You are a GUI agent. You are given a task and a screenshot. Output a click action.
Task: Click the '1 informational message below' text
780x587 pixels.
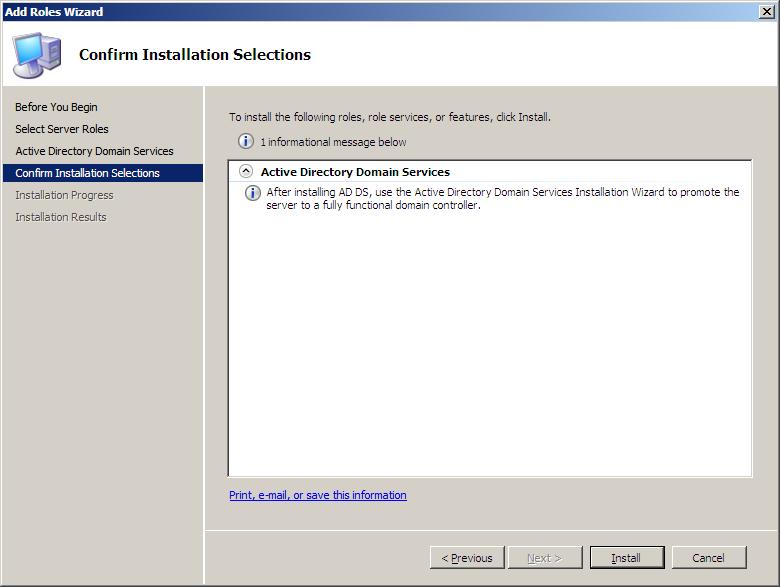(x=333, y=142)
